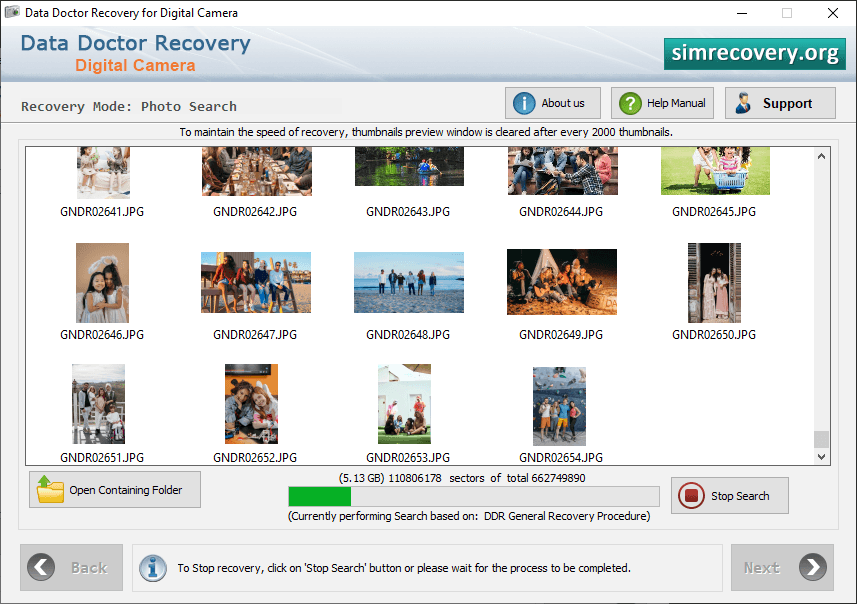Contact Support via the Support button
The image size is (857, 604).
tap(780, 103)
